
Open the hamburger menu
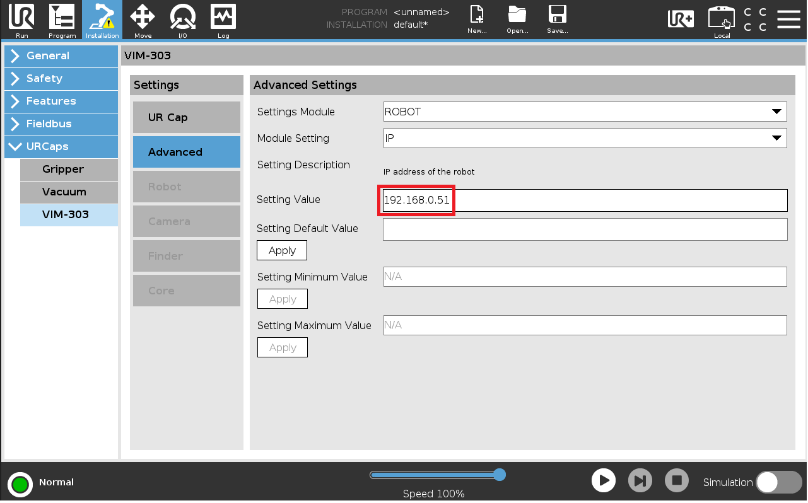[x=788, y=19]
